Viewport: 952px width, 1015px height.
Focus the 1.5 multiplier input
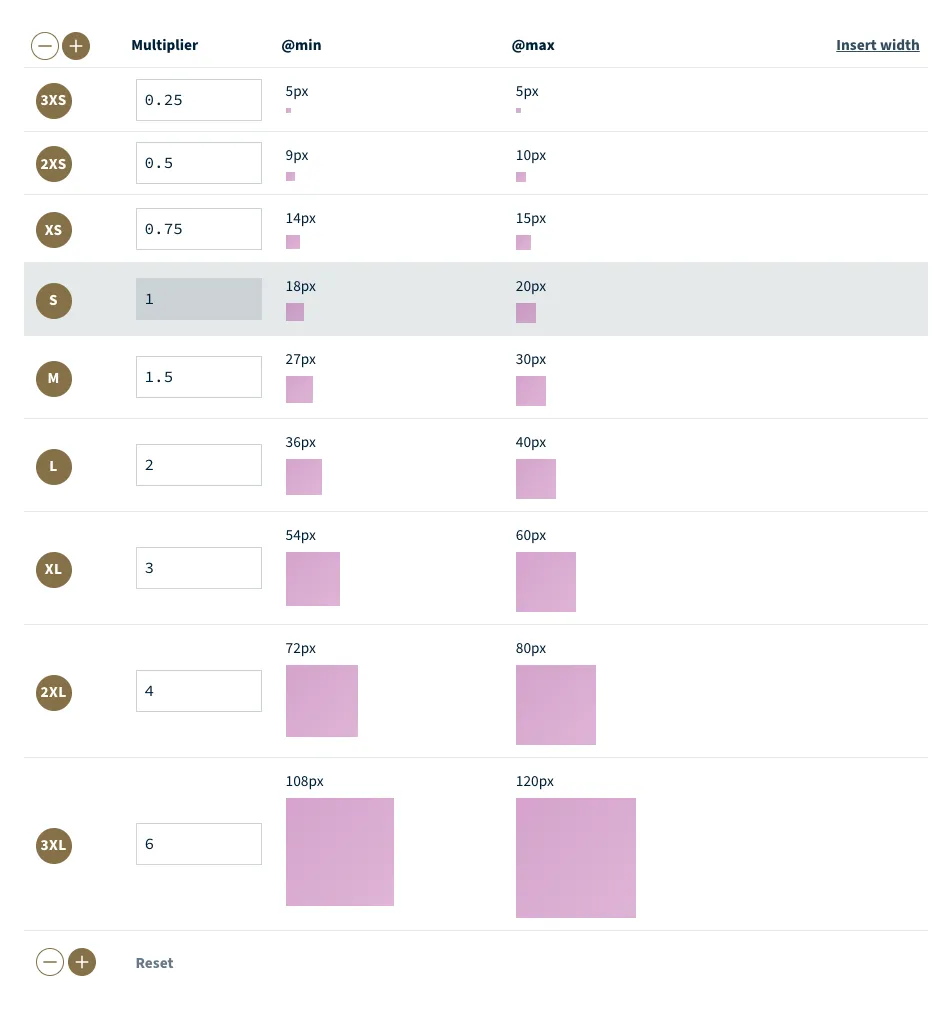(199, 377)
